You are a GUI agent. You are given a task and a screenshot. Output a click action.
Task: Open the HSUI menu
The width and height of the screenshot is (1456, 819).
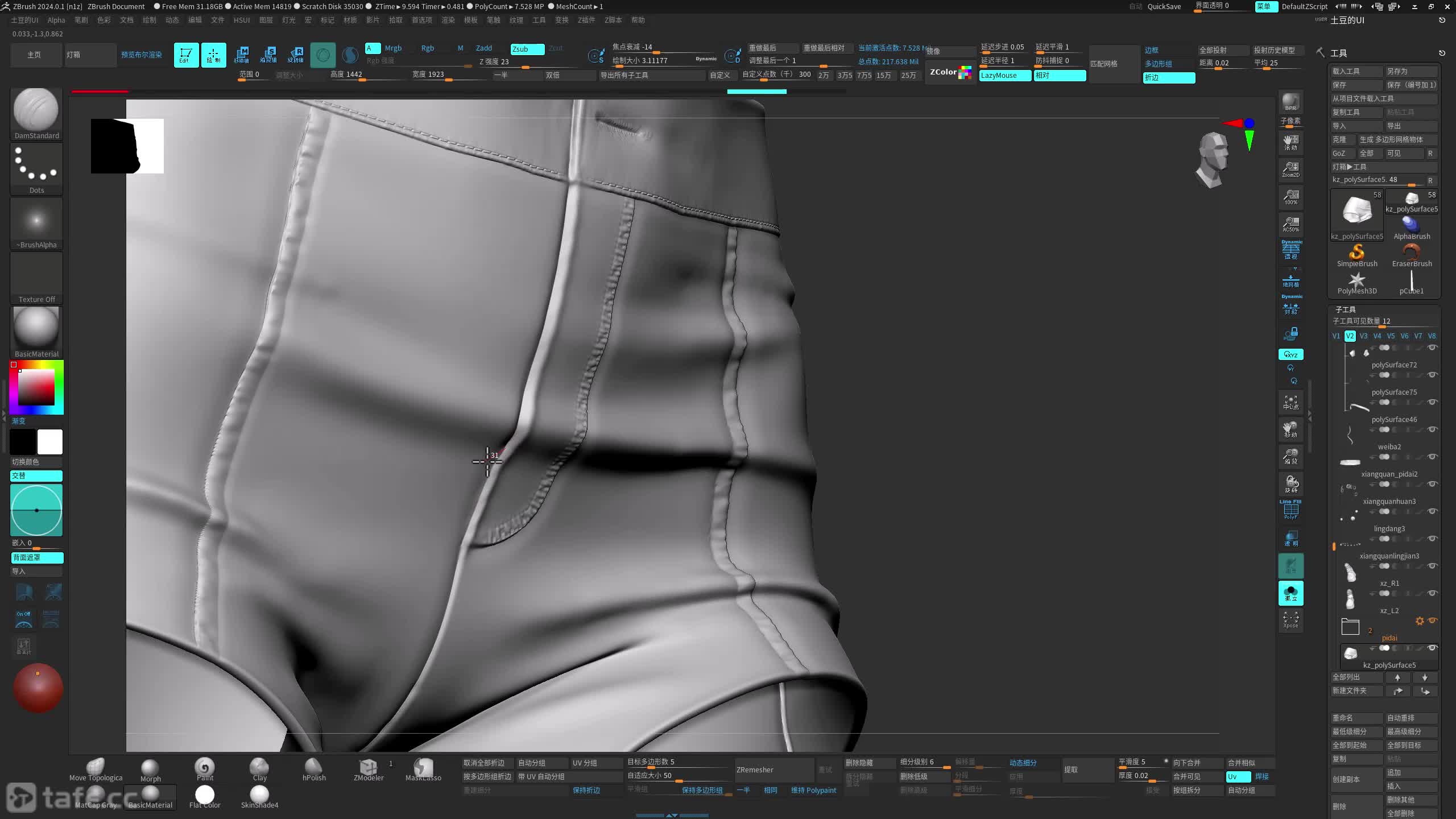click(242, 20)
